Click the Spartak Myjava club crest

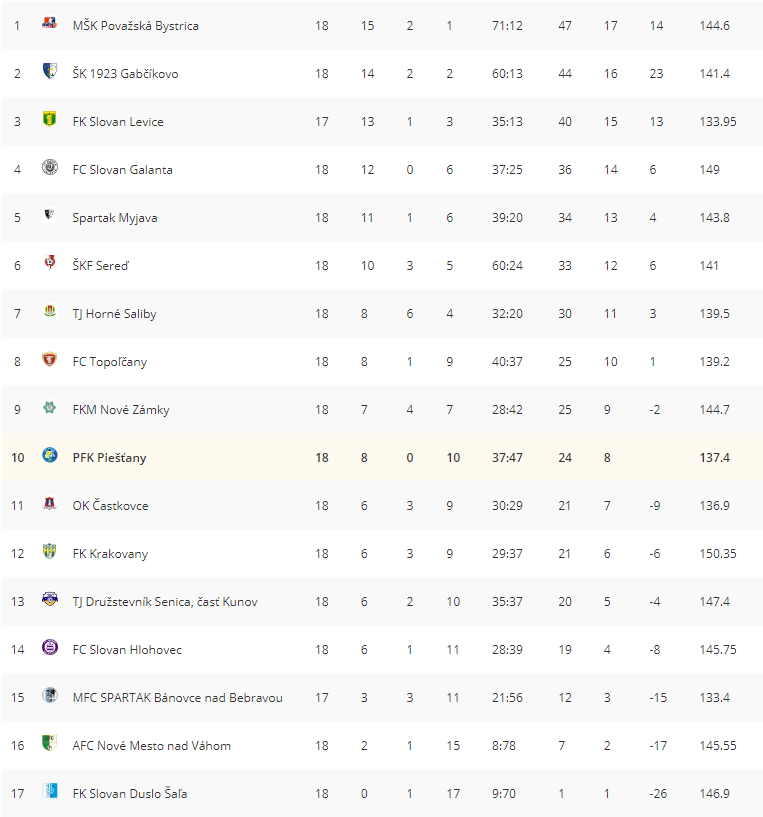point(49,217)
